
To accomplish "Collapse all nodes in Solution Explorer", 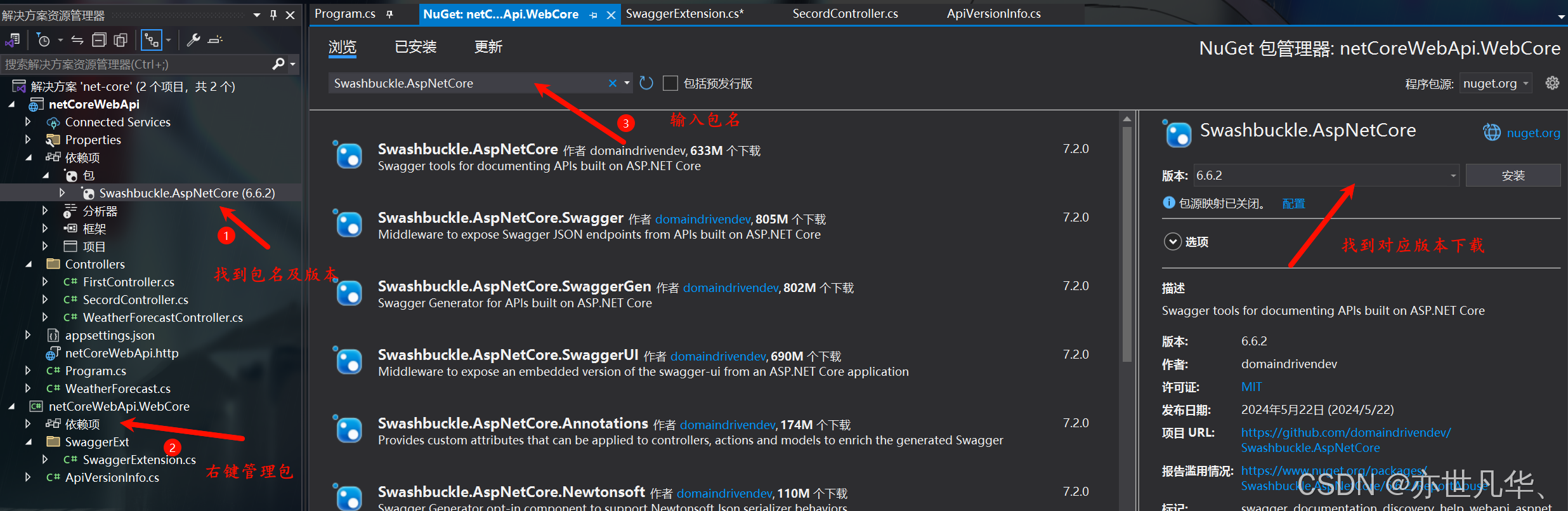I will tap(99, 40).
